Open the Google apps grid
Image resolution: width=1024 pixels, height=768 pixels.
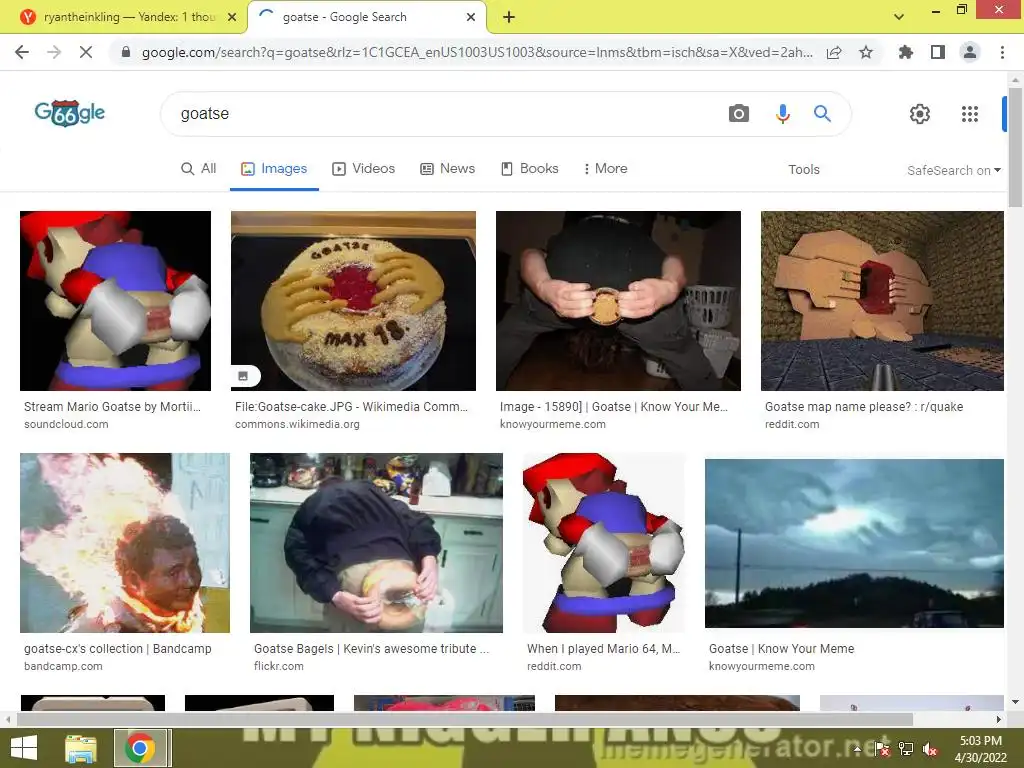point(970,114)
